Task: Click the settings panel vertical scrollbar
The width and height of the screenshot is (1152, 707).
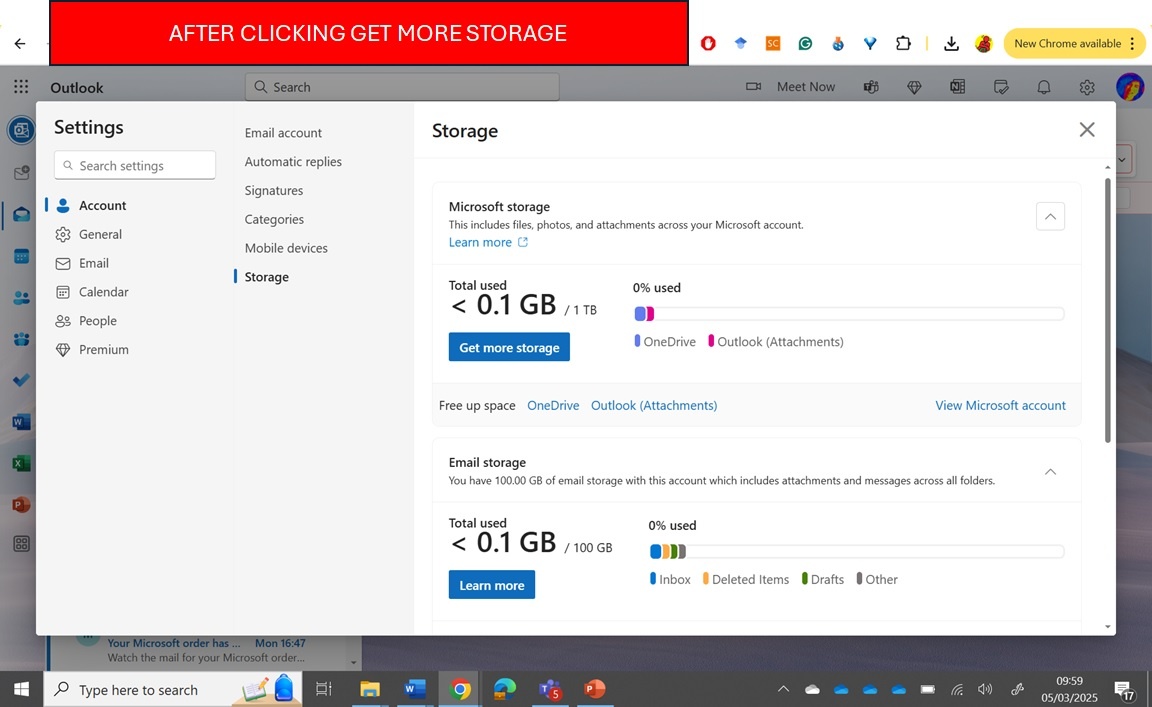Action: tap(1108, 310)
